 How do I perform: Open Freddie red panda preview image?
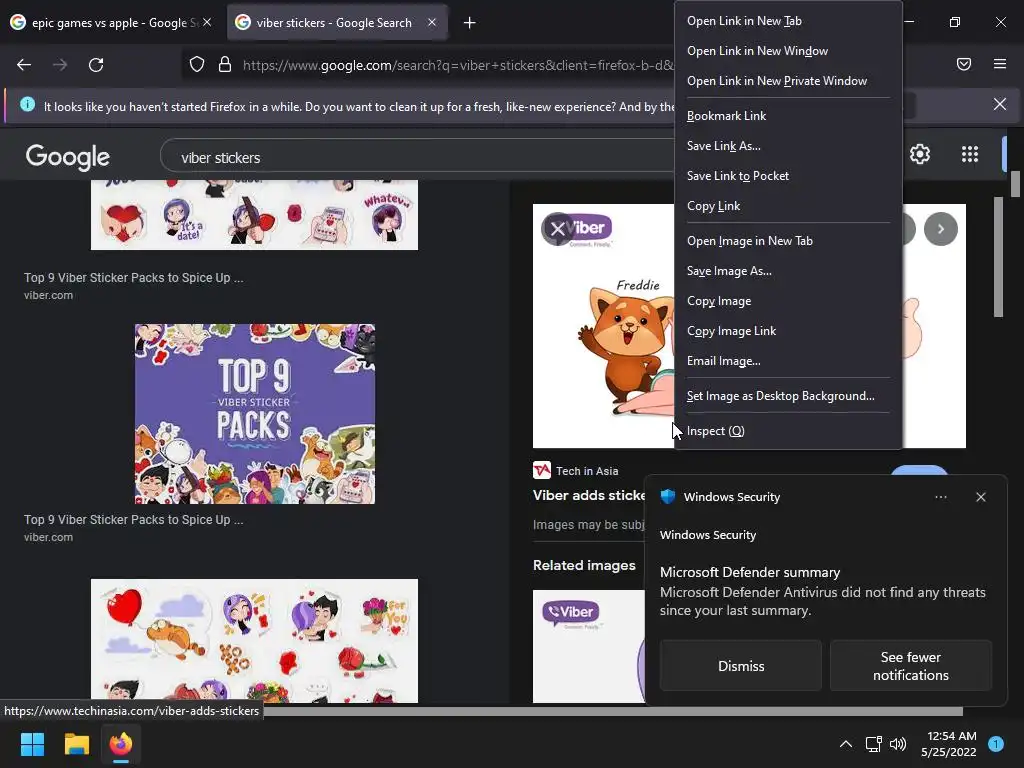(603, 327)
